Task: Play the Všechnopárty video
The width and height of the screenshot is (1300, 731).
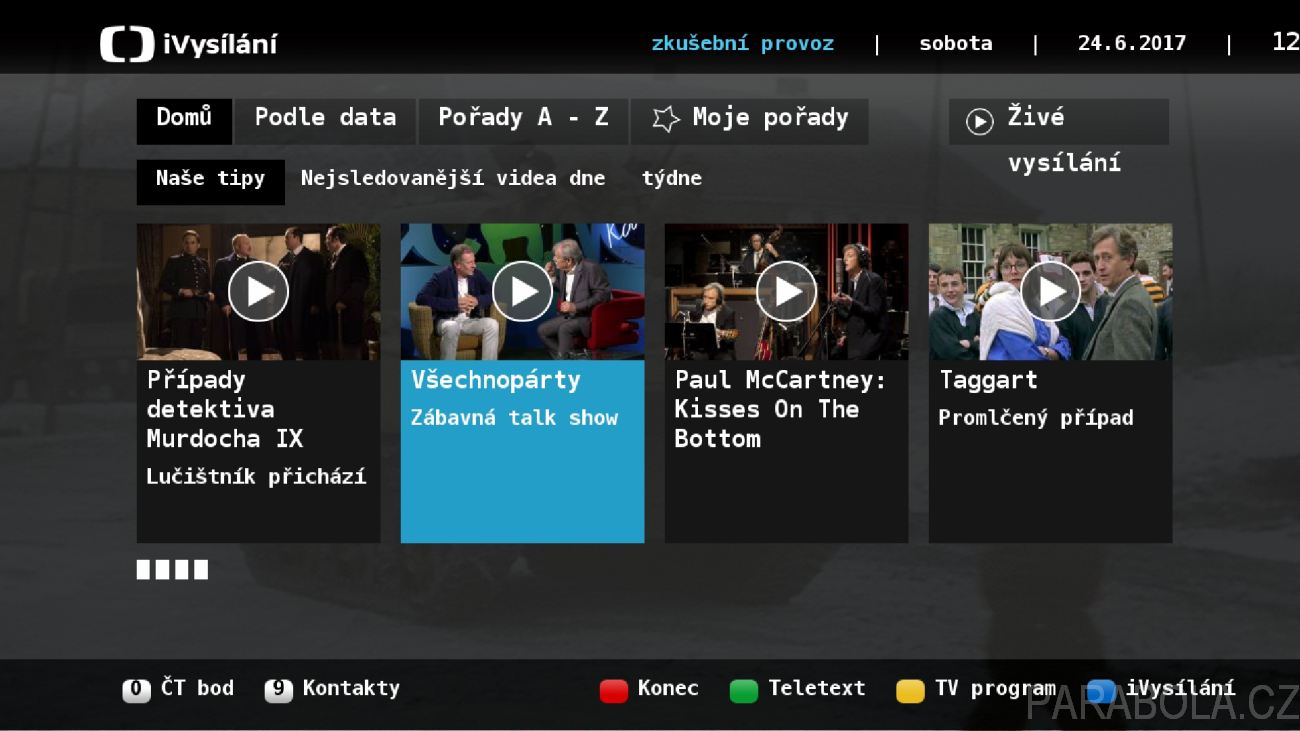Action: pos(522,291)
